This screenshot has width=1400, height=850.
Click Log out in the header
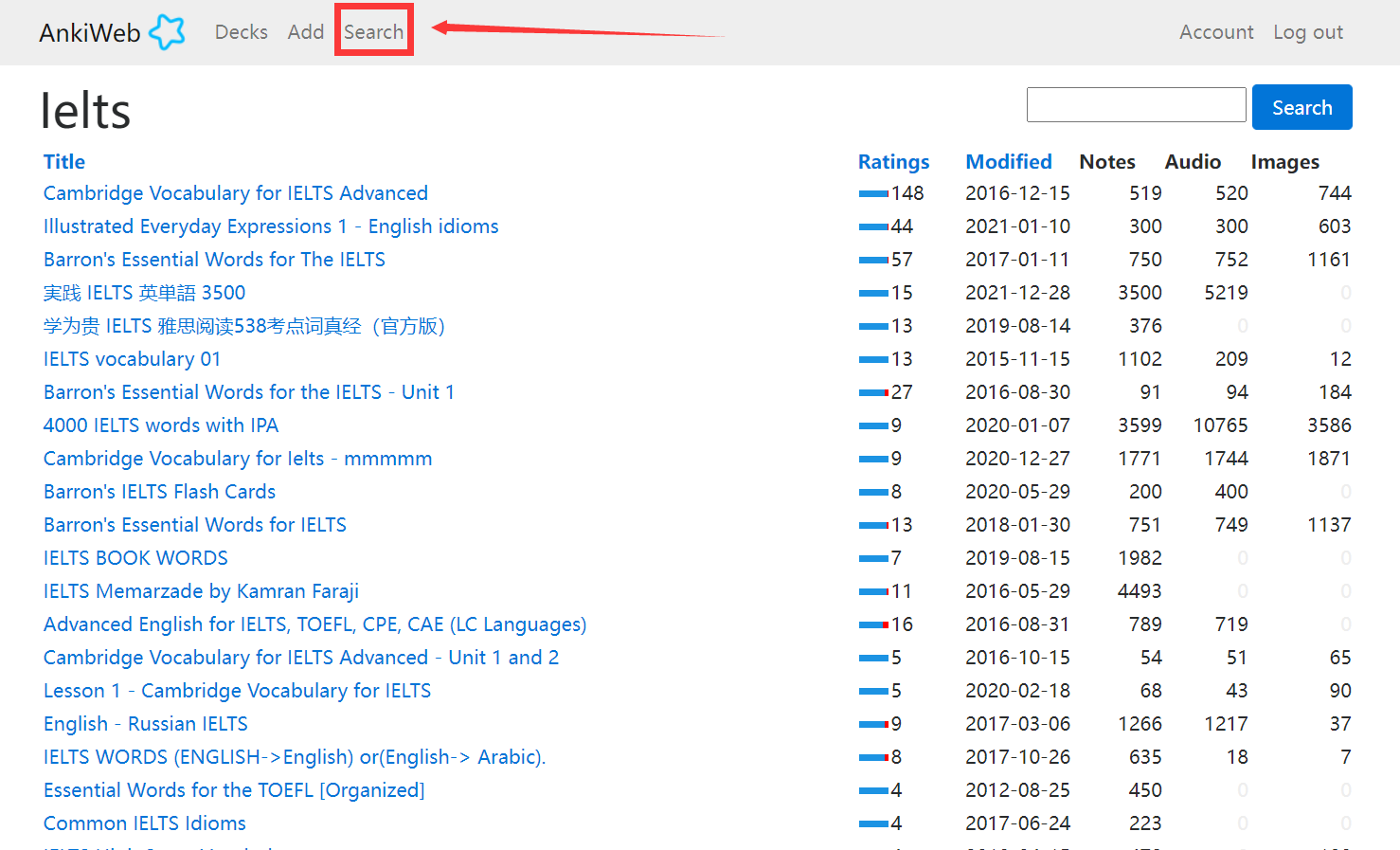click(x=1308, y=32)
